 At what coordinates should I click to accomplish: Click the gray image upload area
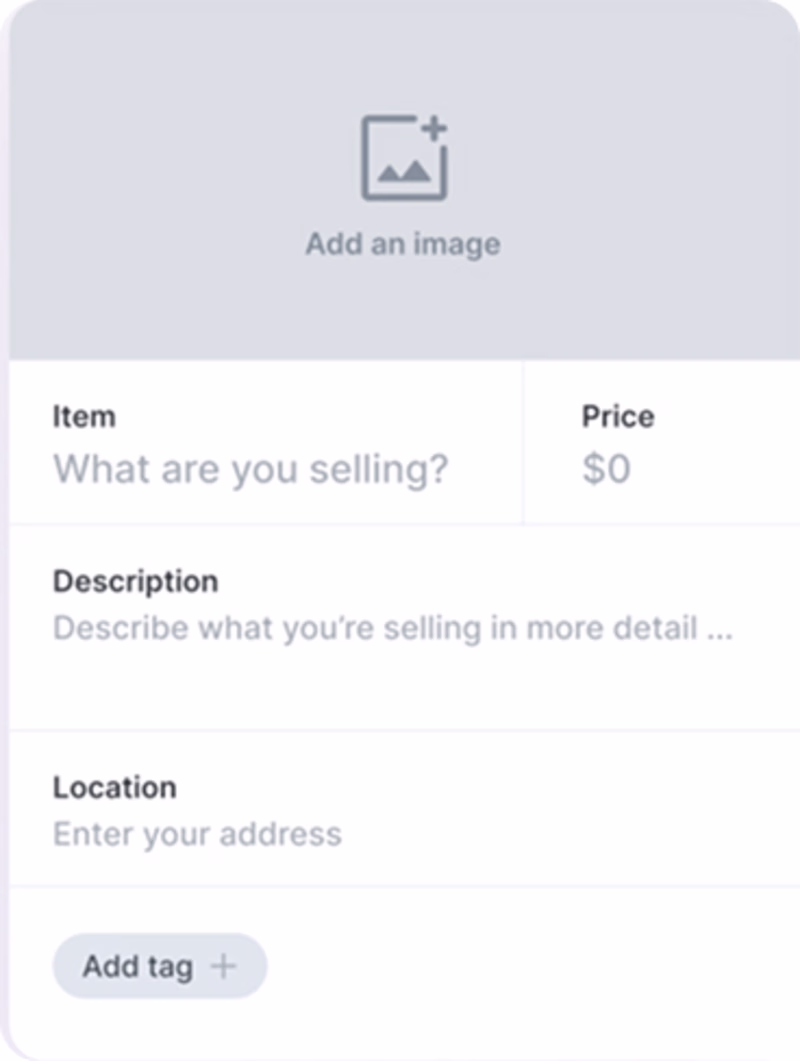405,180
